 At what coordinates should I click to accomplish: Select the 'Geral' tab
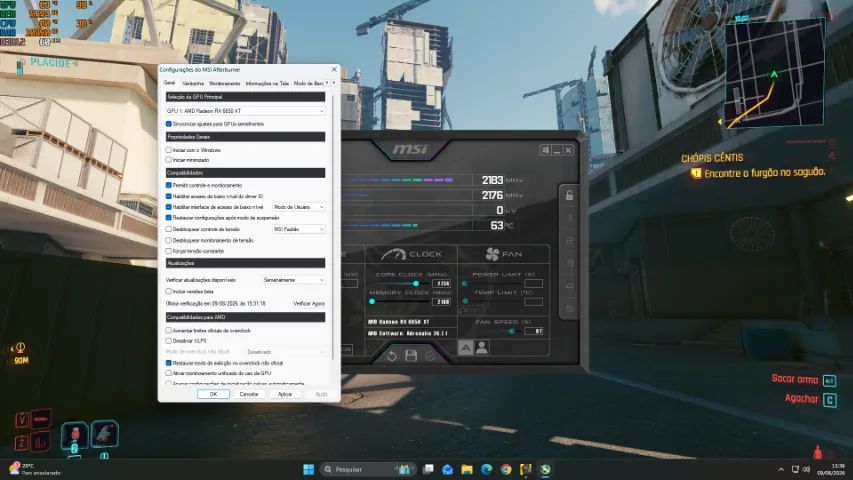coord(170,83)
